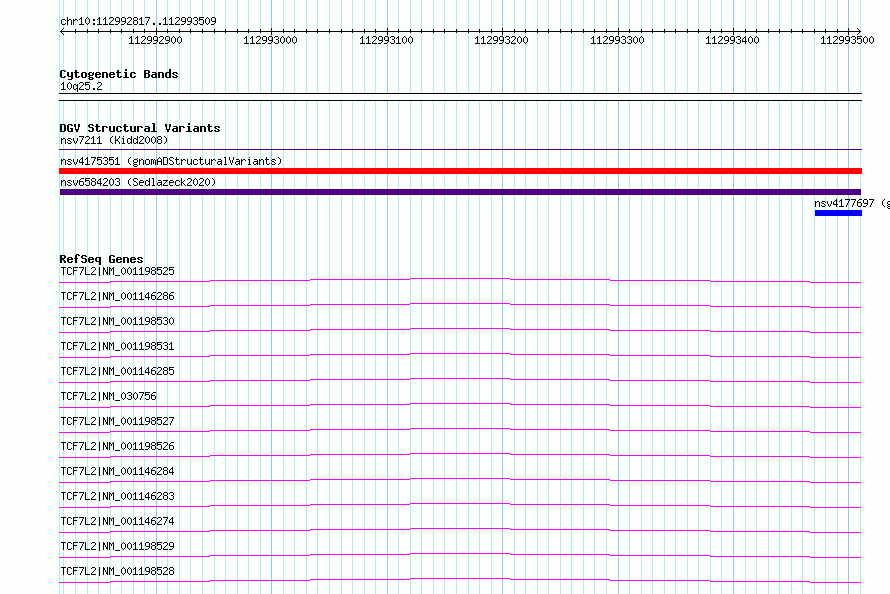890x594 pixels.
Task: Click the red nsv4175351 variant bar
Action: [460, 171]
